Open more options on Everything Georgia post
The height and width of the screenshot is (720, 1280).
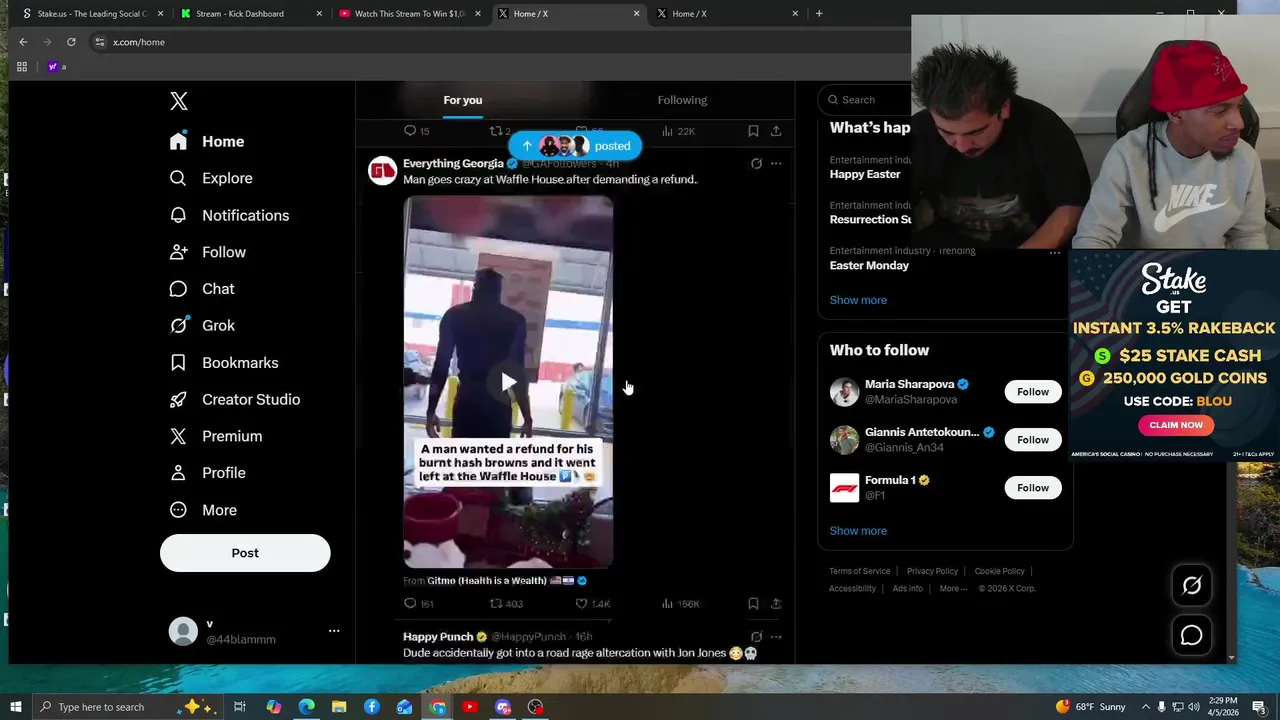[x=776, y=163]
